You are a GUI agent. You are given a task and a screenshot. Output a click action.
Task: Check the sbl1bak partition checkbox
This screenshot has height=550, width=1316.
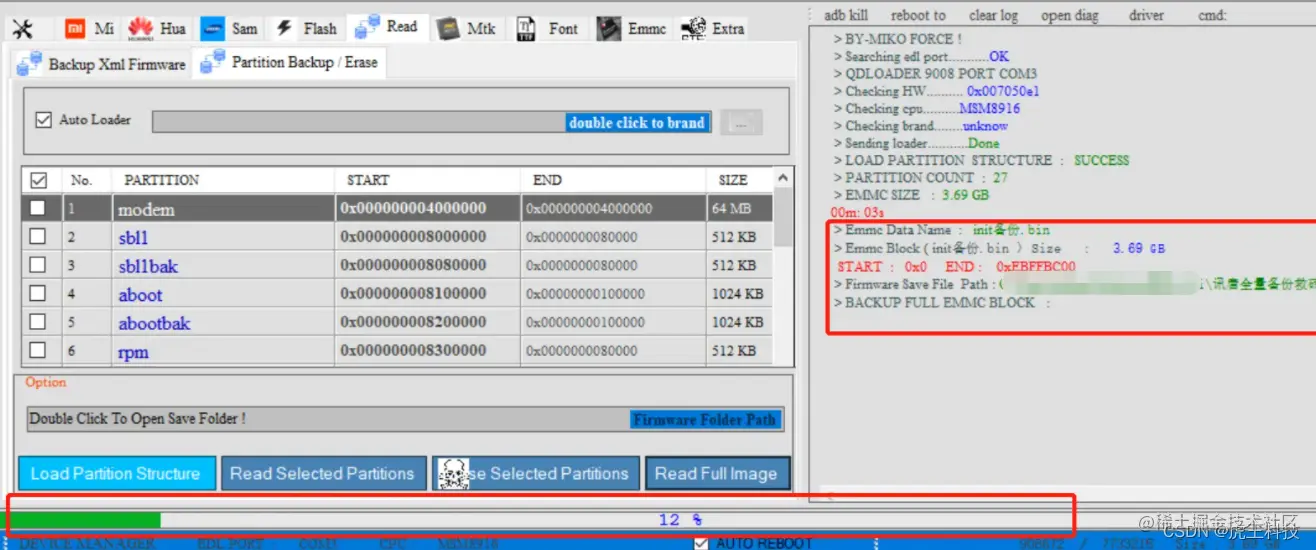tap(37, 265)
